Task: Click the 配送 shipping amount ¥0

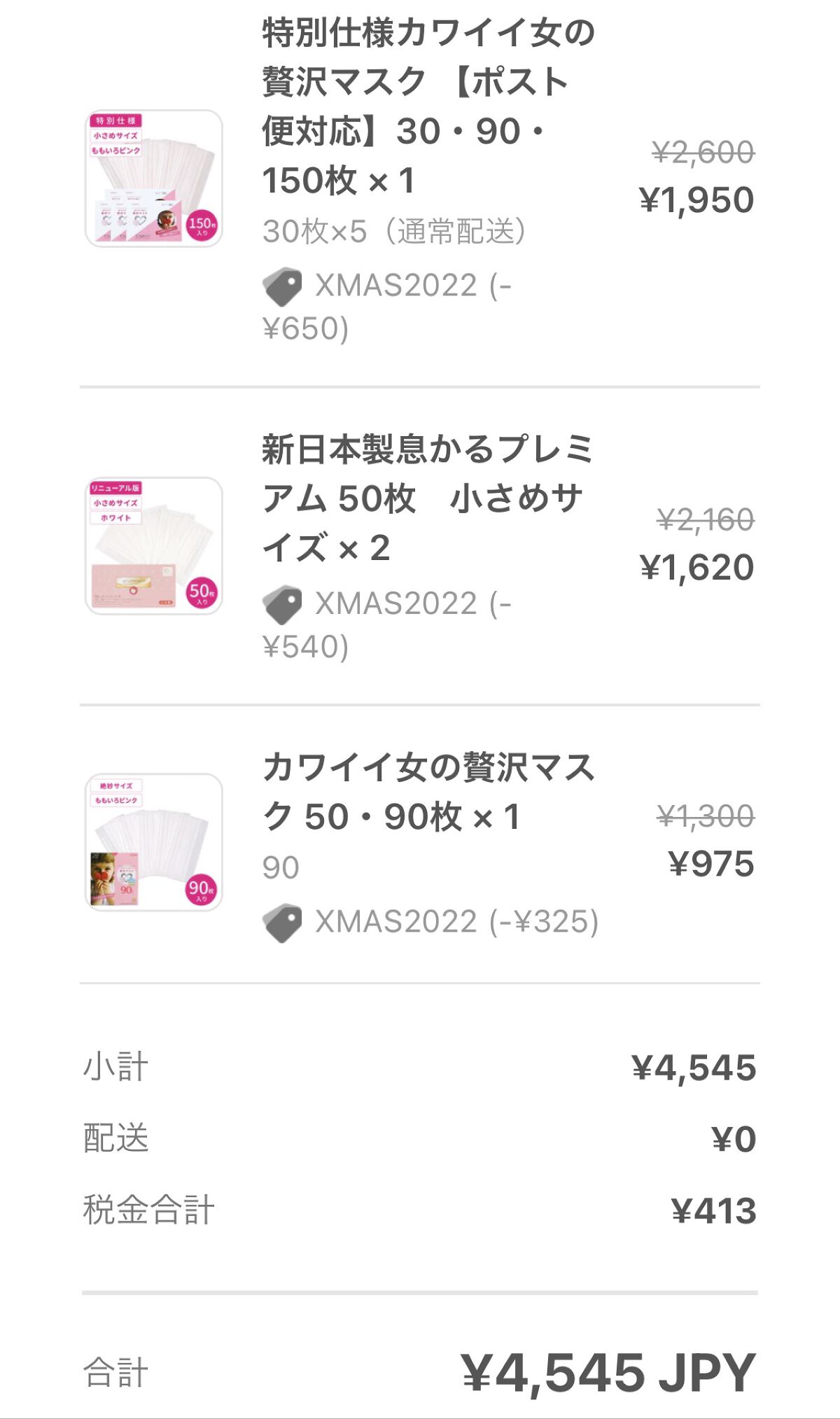Action: pos(734,1139)
